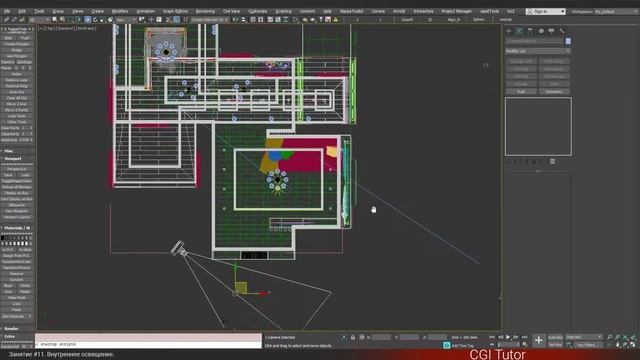
Task: Toggle the Selection Lock padlock
Action: pos(353,338)
